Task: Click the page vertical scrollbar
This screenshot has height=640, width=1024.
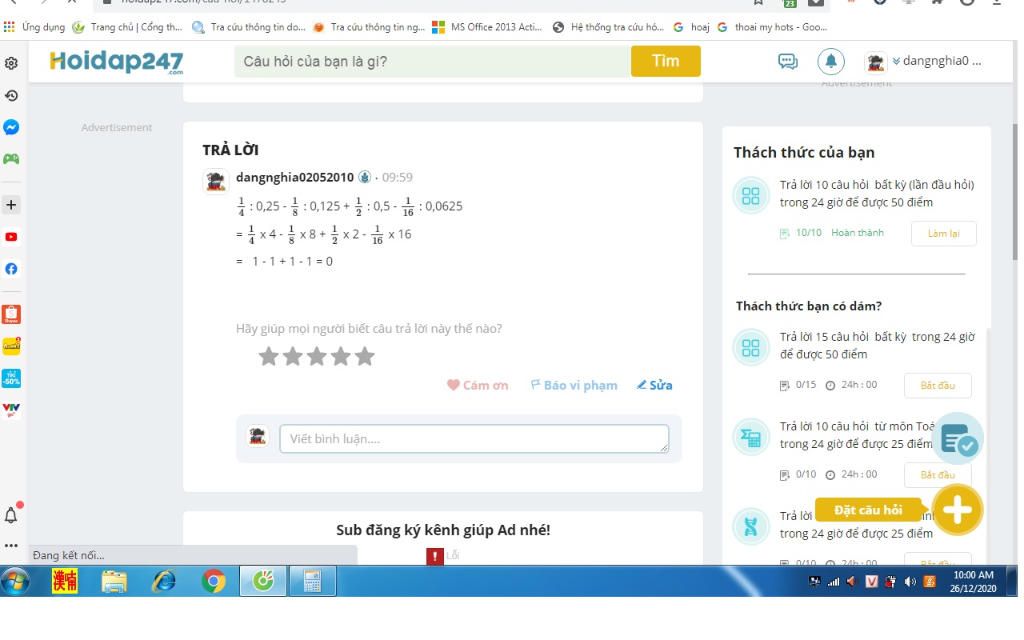Action: 1014,192
